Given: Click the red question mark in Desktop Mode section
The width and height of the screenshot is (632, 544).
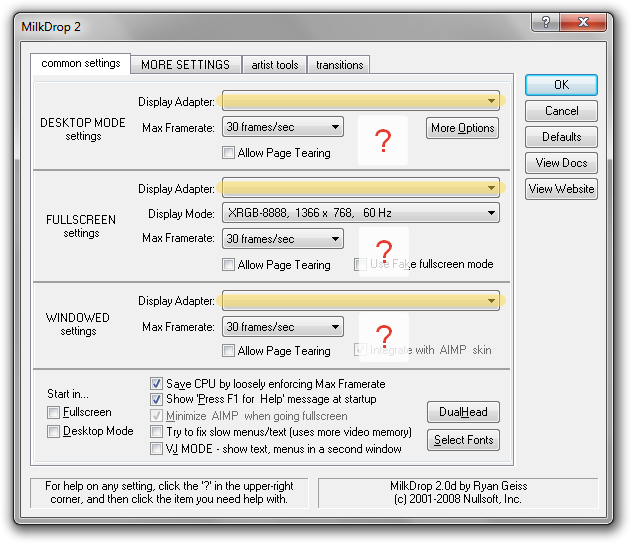Looking at the screenshot, I should click(x=383, y=141).
